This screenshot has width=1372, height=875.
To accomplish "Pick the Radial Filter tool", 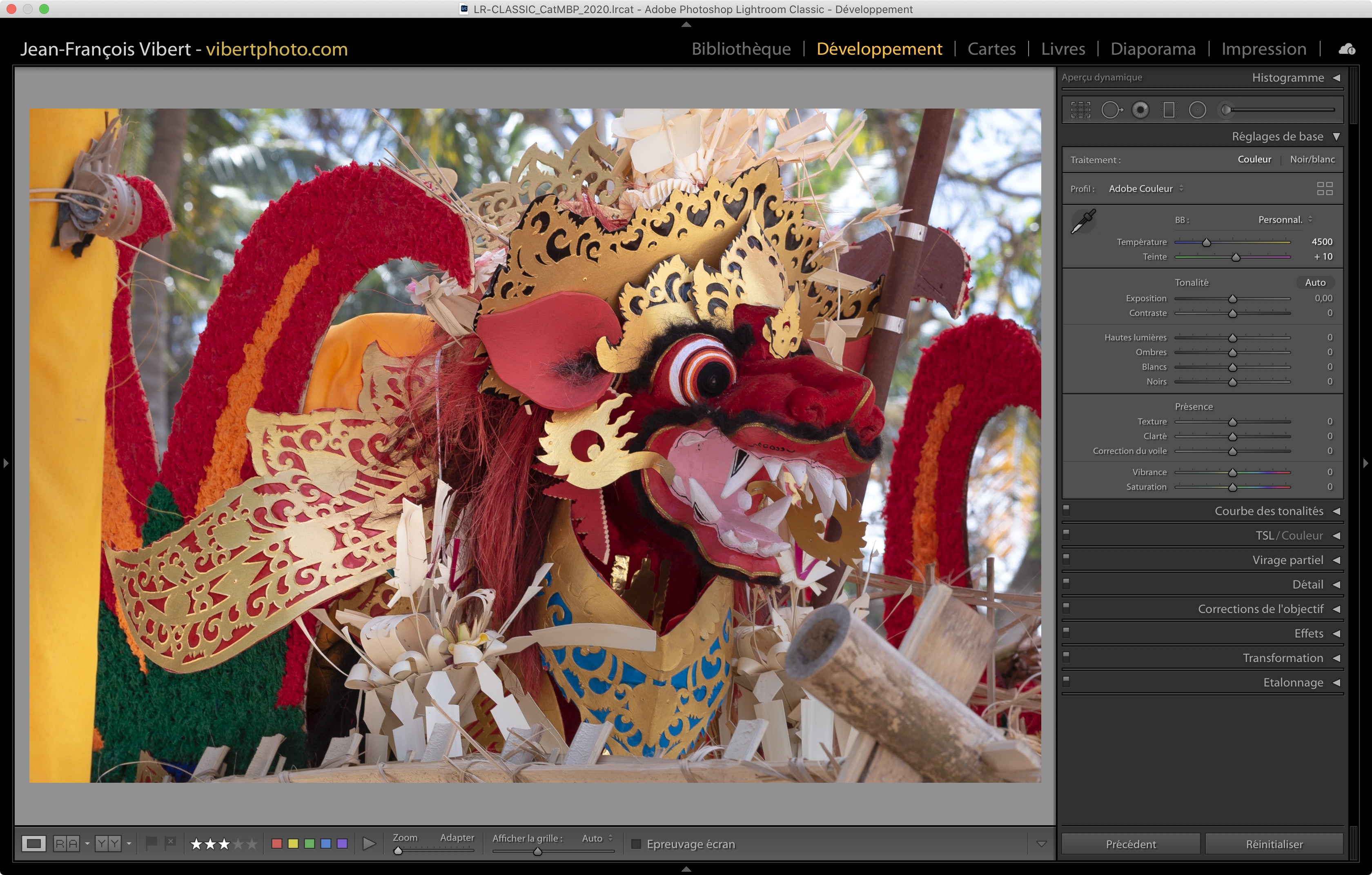I will tap(1197, 110).
